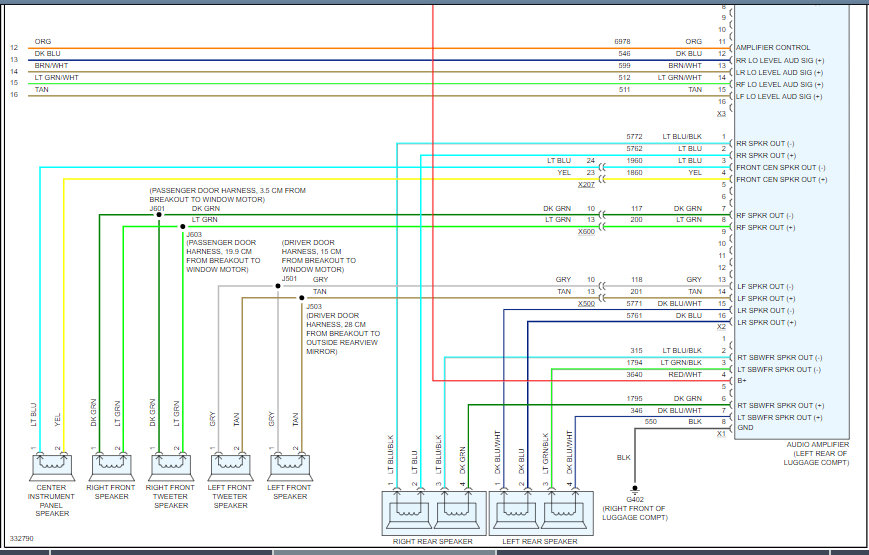Click the Left Front Speaker symbol
Viewport: 869px width, 555px height.
(x=289, y=466)
